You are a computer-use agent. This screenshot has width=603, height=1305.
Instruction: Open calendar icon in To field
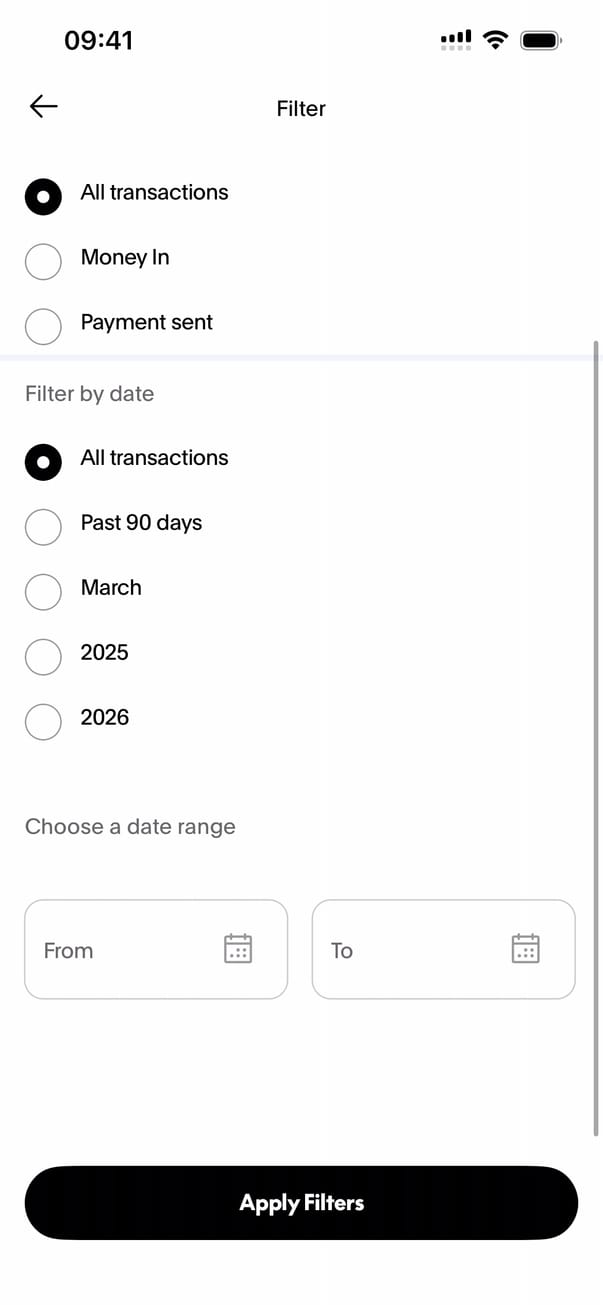click(525, 949)
